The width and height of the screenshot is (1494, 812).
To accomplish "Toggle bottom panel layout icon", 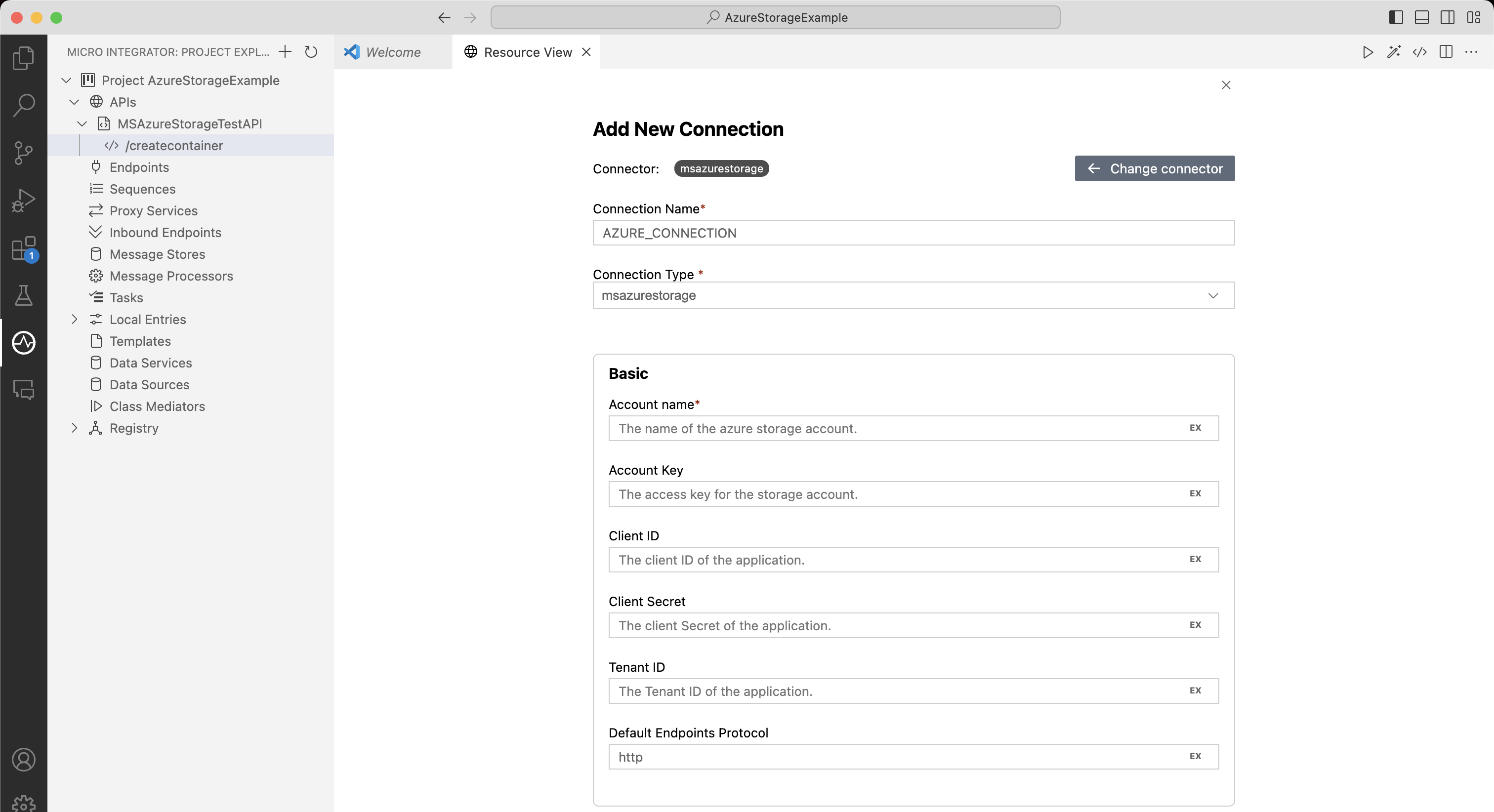I will coord(1421,17).
